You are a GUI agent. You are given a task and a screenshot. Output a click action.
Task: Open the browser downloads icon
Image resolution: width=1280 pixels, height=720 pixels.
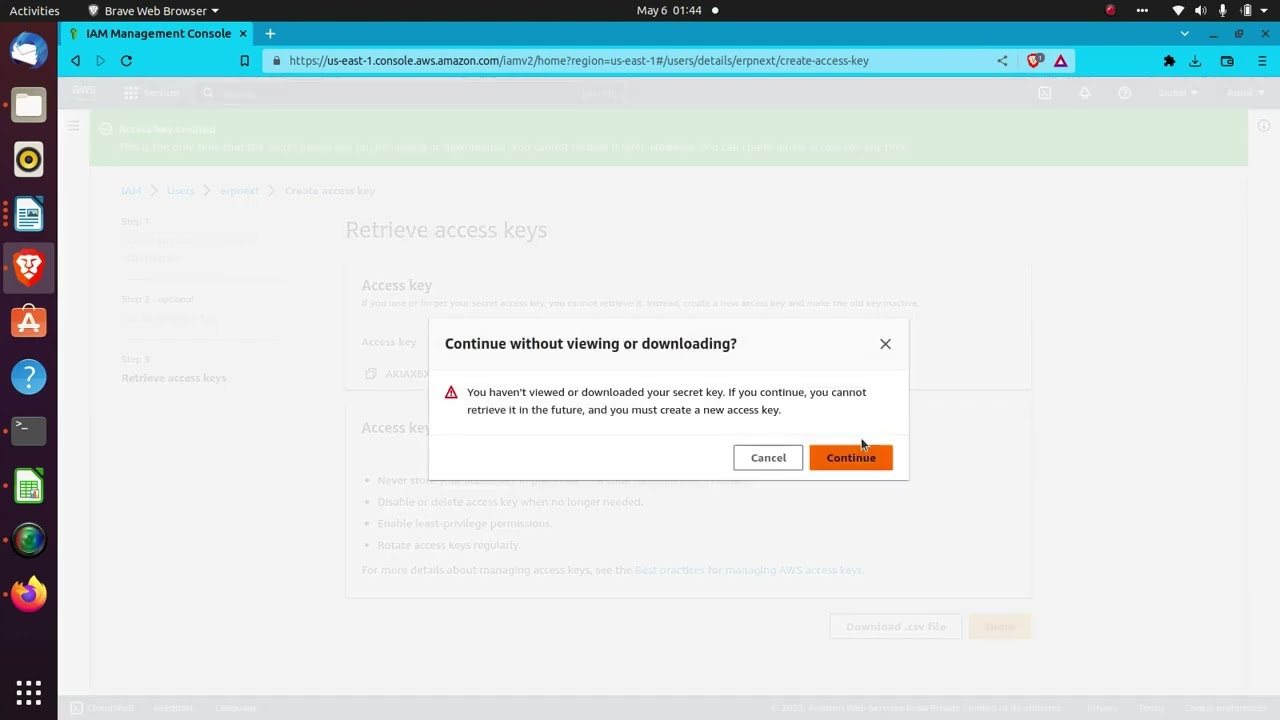[1195, 61]
